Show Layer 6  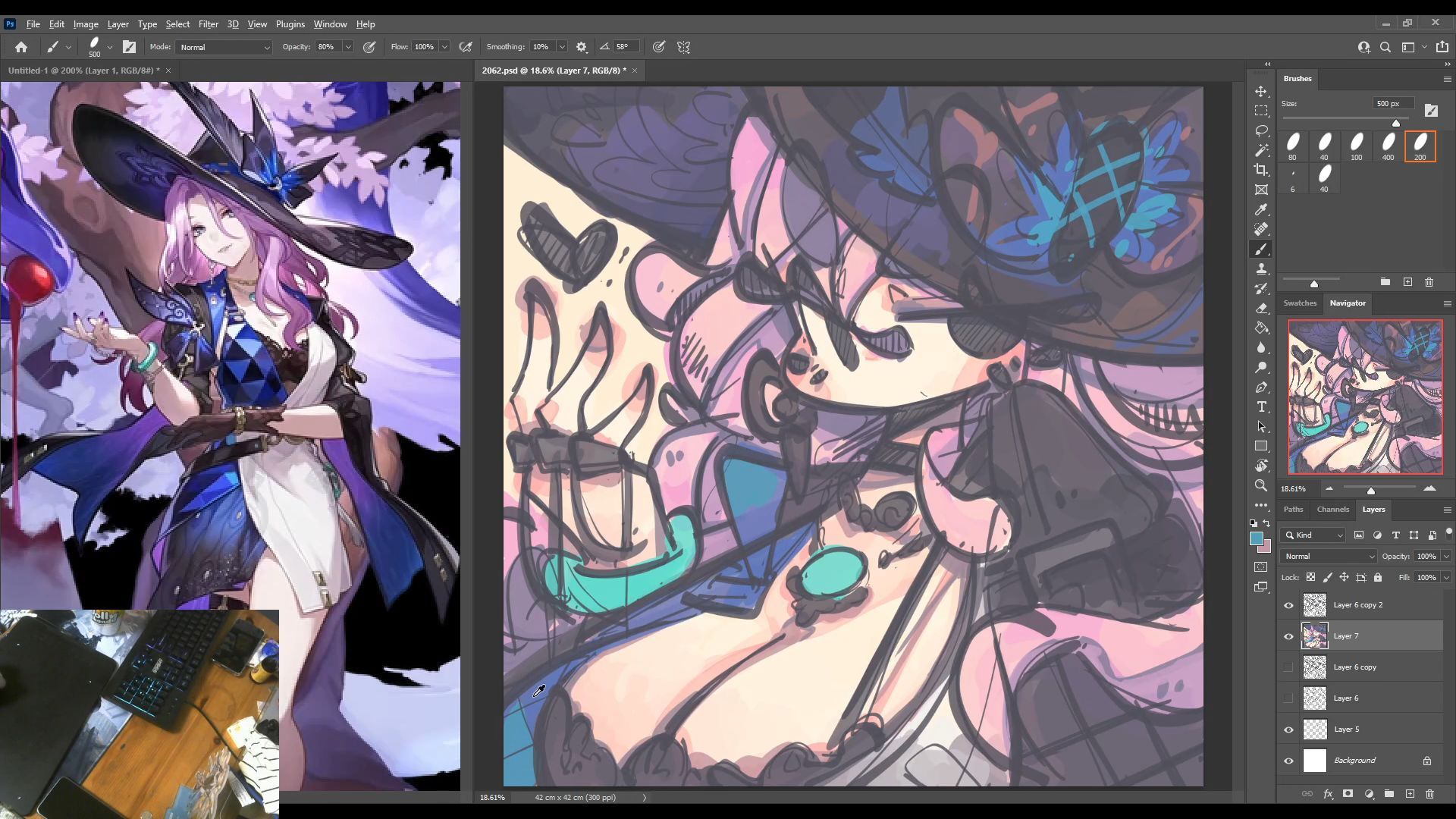(x=1288, y=698)
